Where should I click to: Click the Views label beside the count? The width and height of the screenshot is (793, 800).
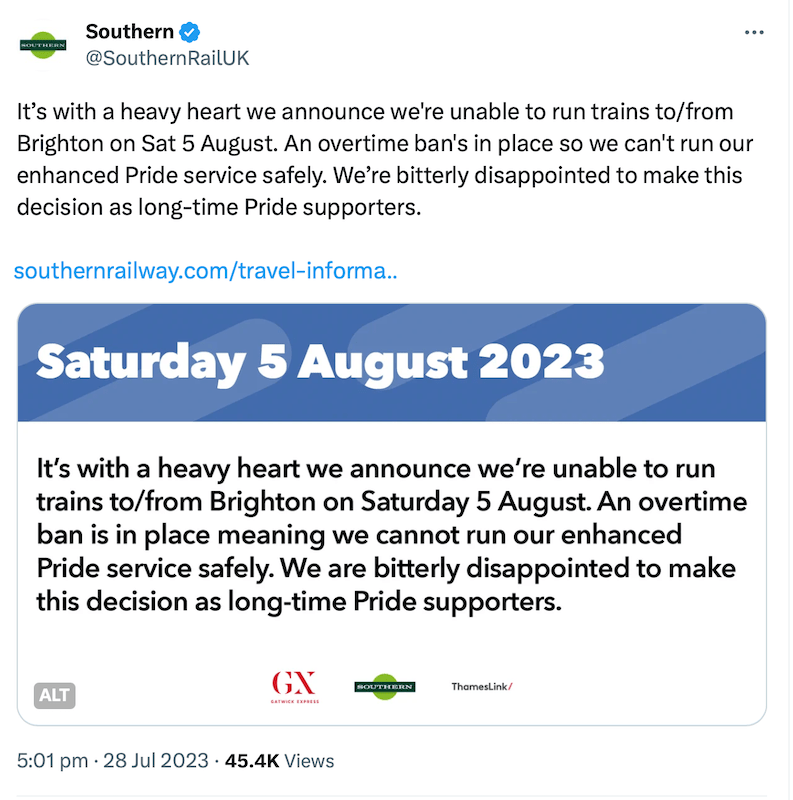coord(310,761)
